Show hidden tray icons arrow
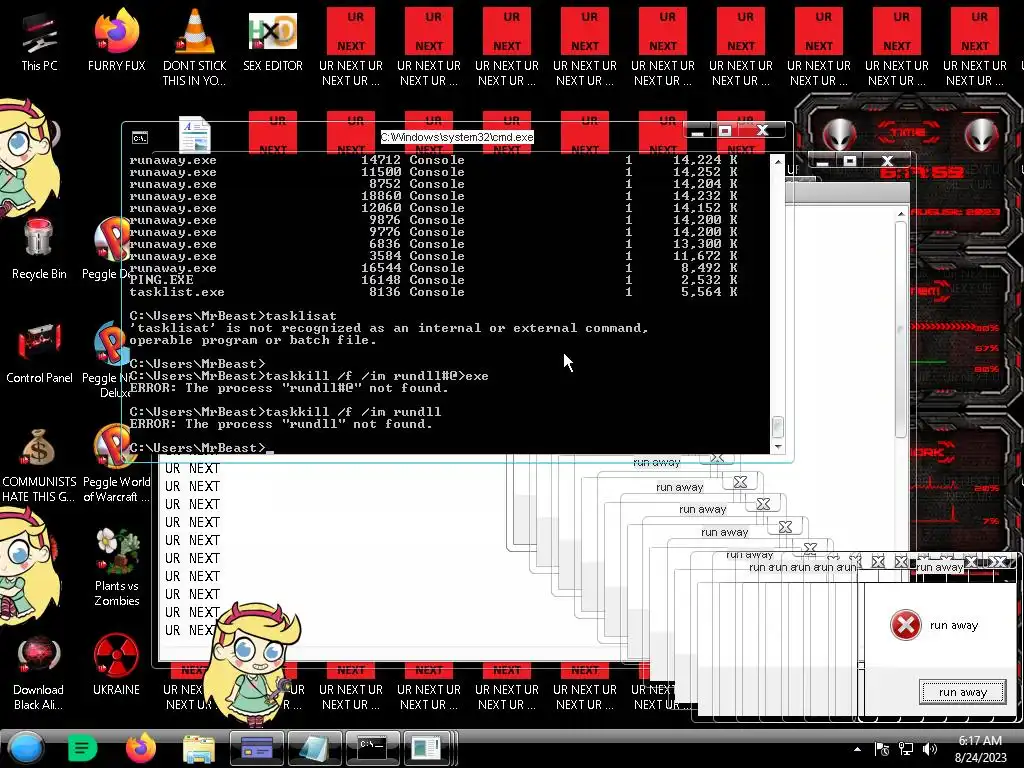Viewport: 1024px width, 768px height. 857,749
